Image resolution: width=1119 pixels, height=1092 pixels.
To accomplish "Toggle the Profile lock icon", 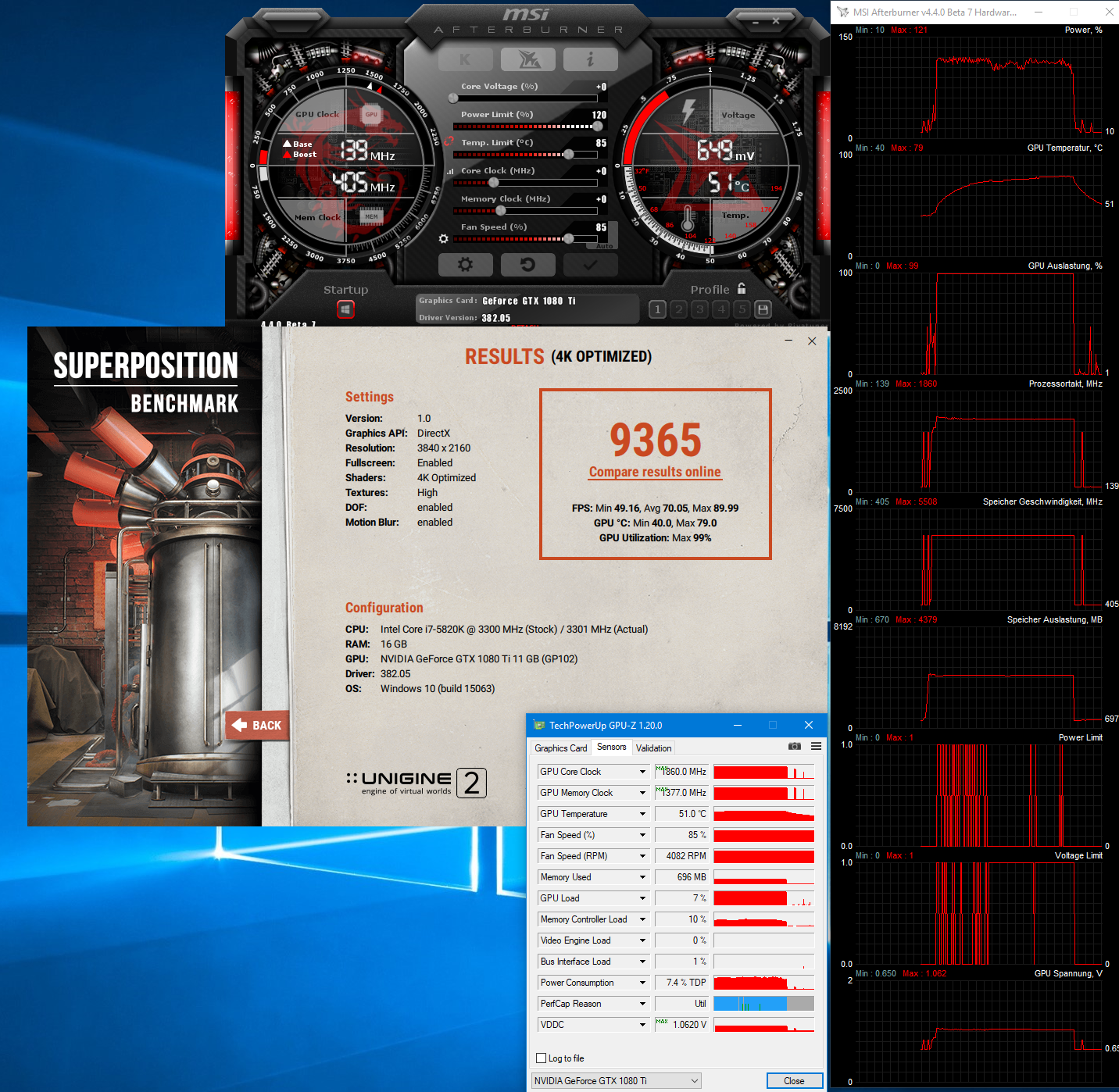I will pos(742,289).
